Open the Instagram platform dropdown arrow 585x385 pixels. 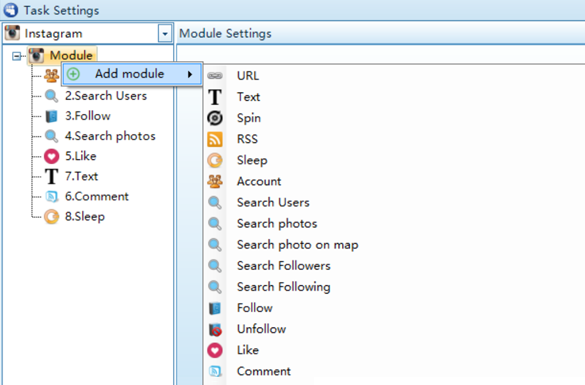coord(165,34)
